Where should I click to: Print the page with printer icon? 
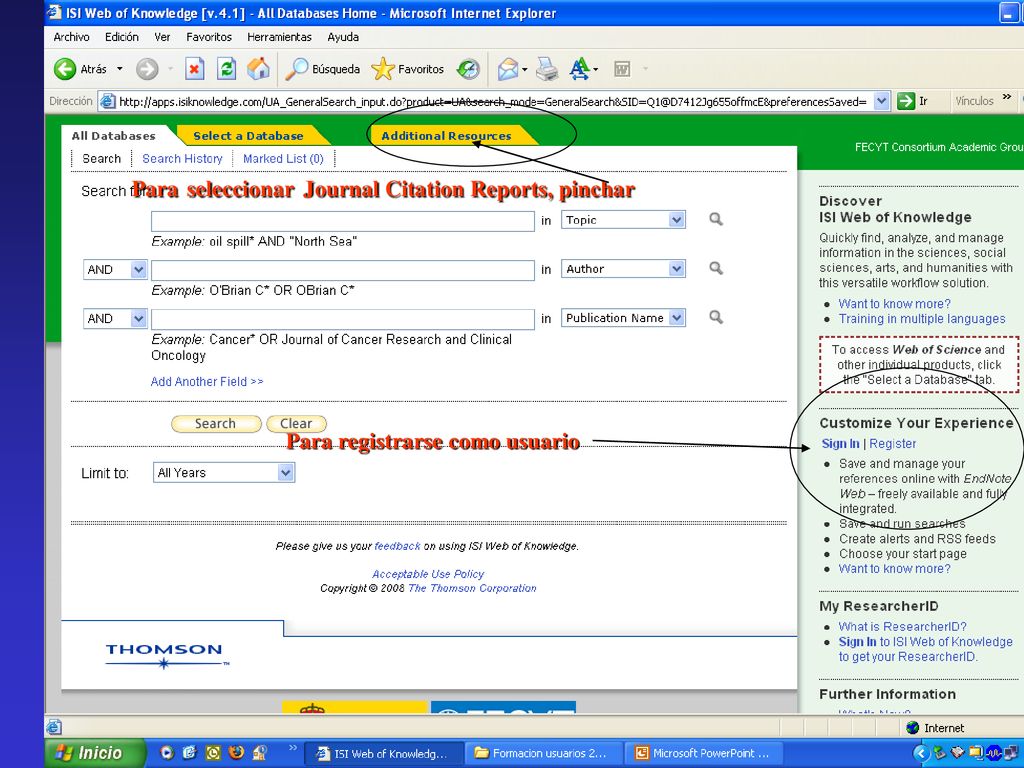[547, 69]
